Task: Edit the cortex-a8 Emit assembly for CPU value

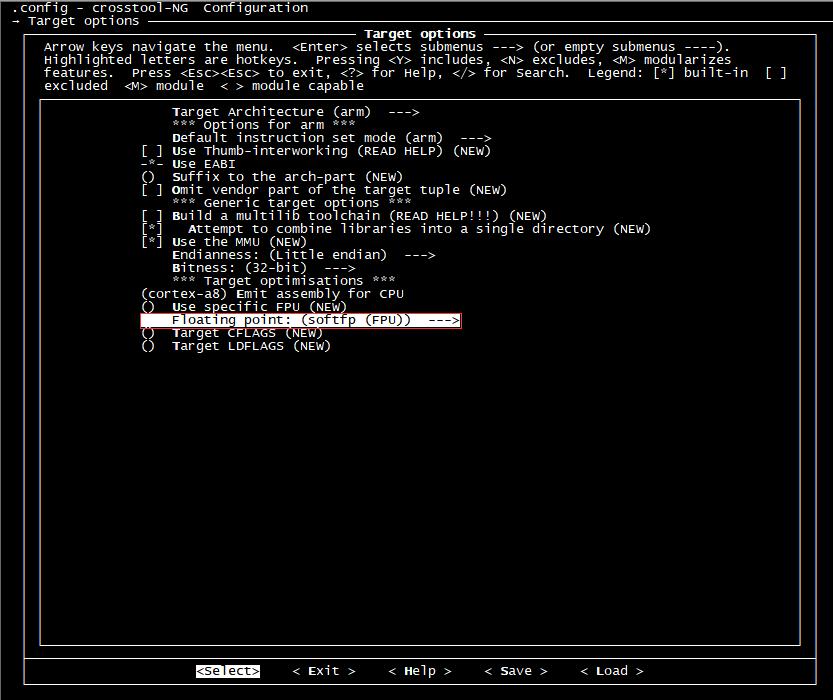Action: [273, 294]
